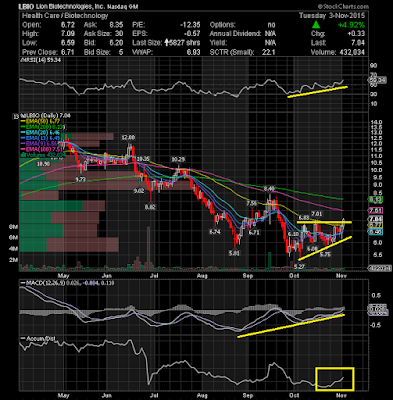The height and width of the screenshot is (400, 393).
Task: Click the Bid Size label
Action: click(x=97, y=52)
